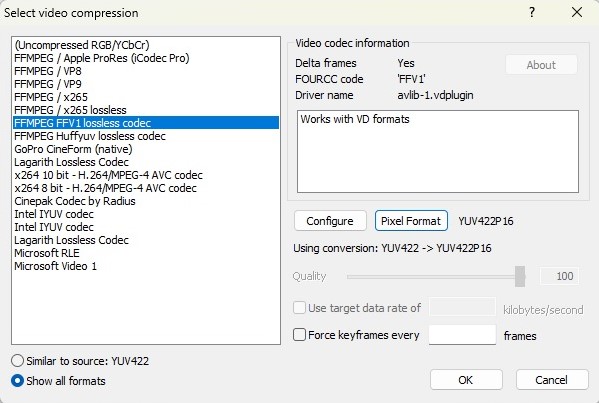
Task: Click the About button
Action: coord(541,65)
